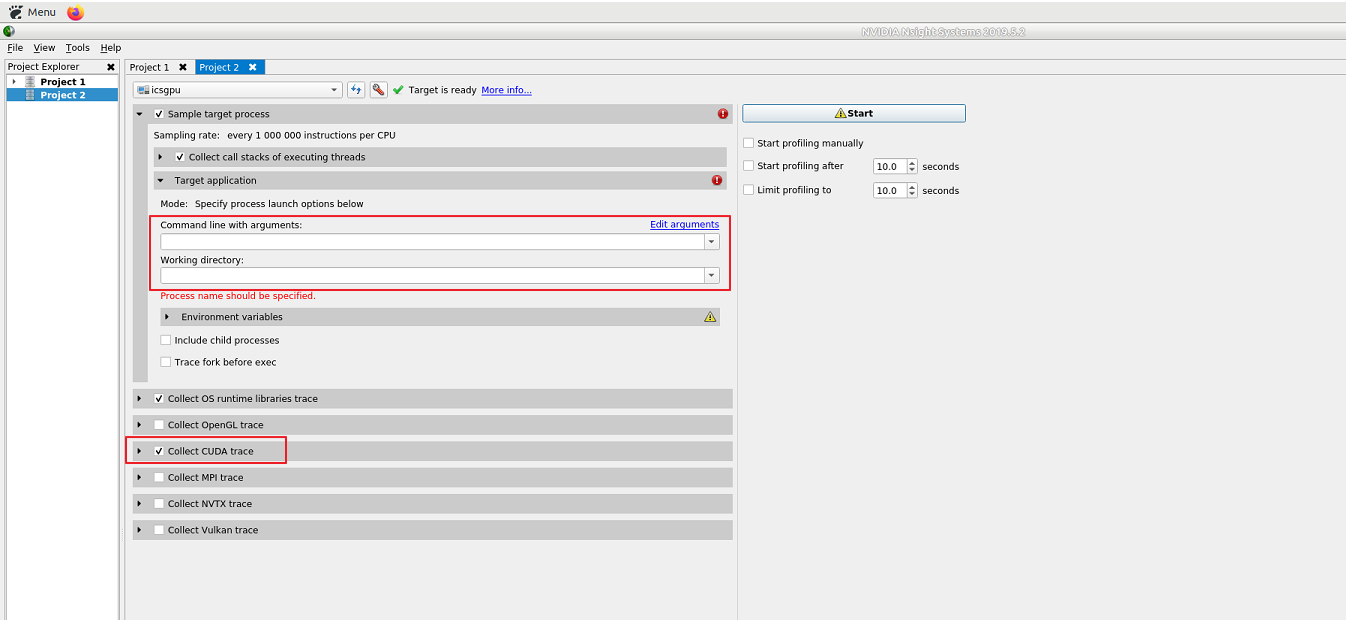Switch to the Project 1 tab
This screenshot has height=620, width=1346.
150,67
